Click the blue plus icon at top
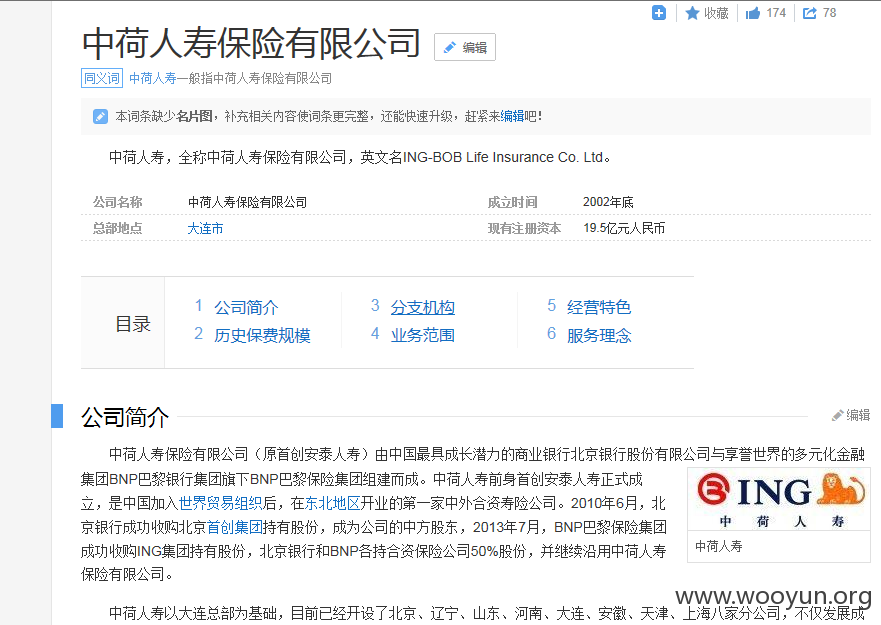Viewport: 881px width, 625px height. (x=659, y=13)
